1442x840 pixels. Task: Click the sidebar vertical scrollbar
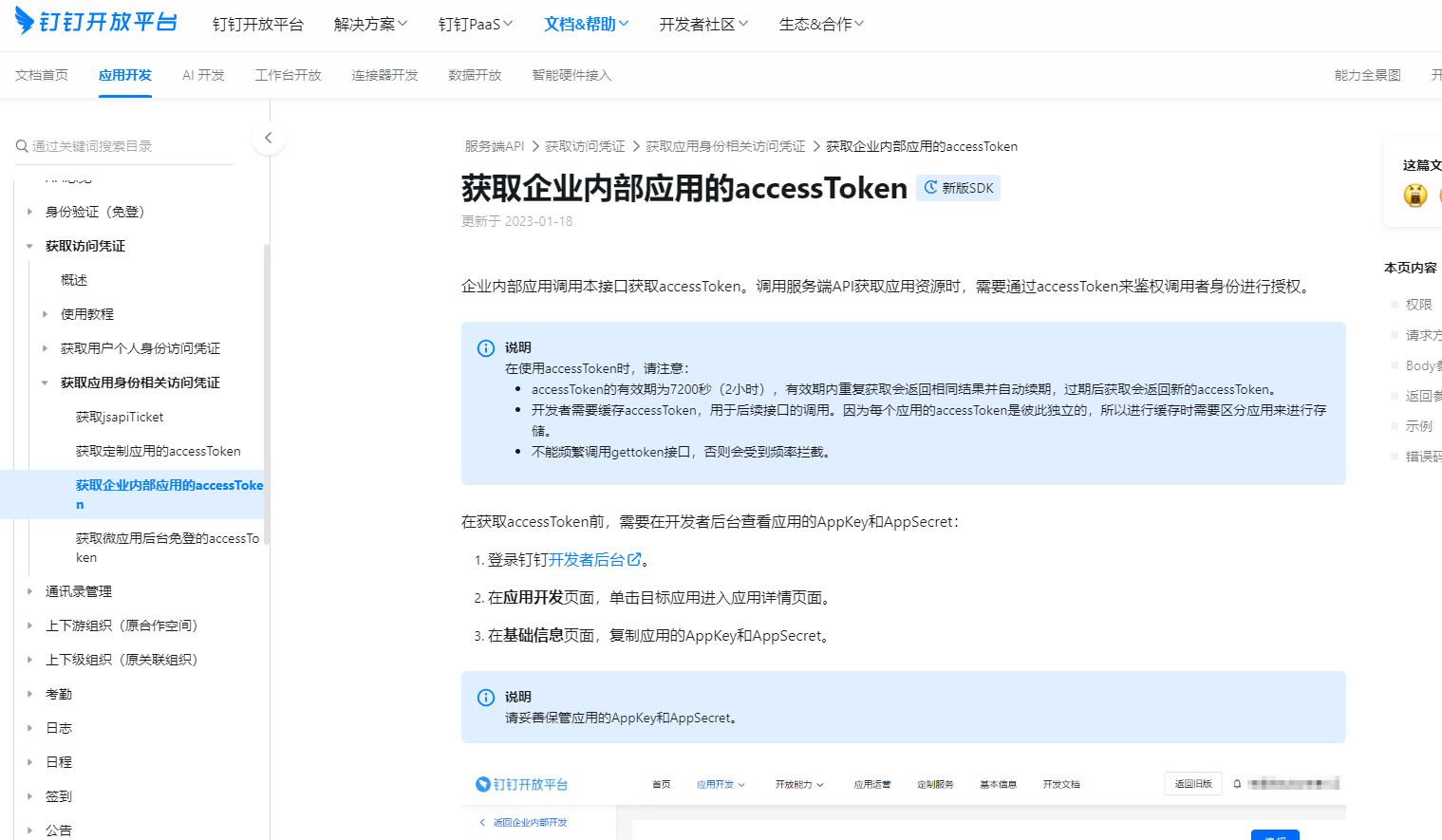pyautogui.click(x=267, y=394)
